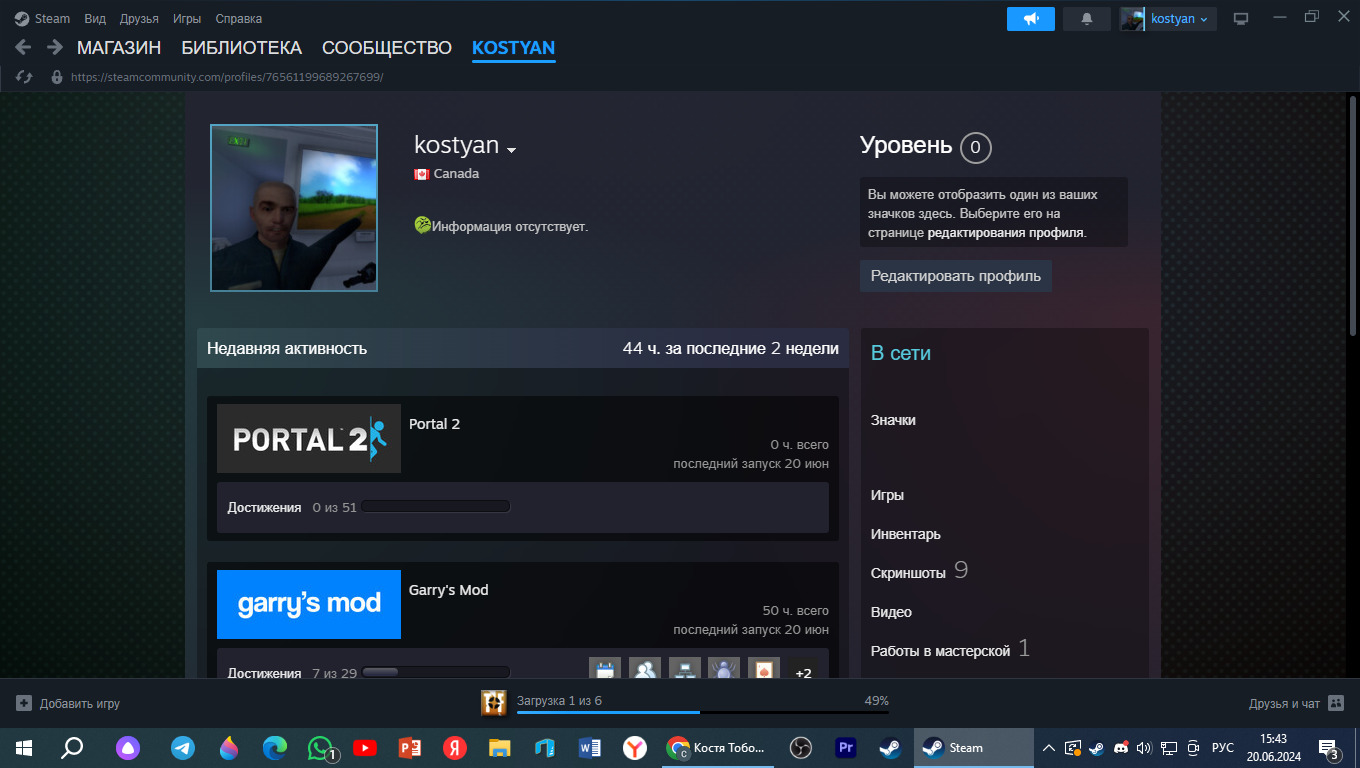Reload the page with the refresh icon

coord(25,77)
